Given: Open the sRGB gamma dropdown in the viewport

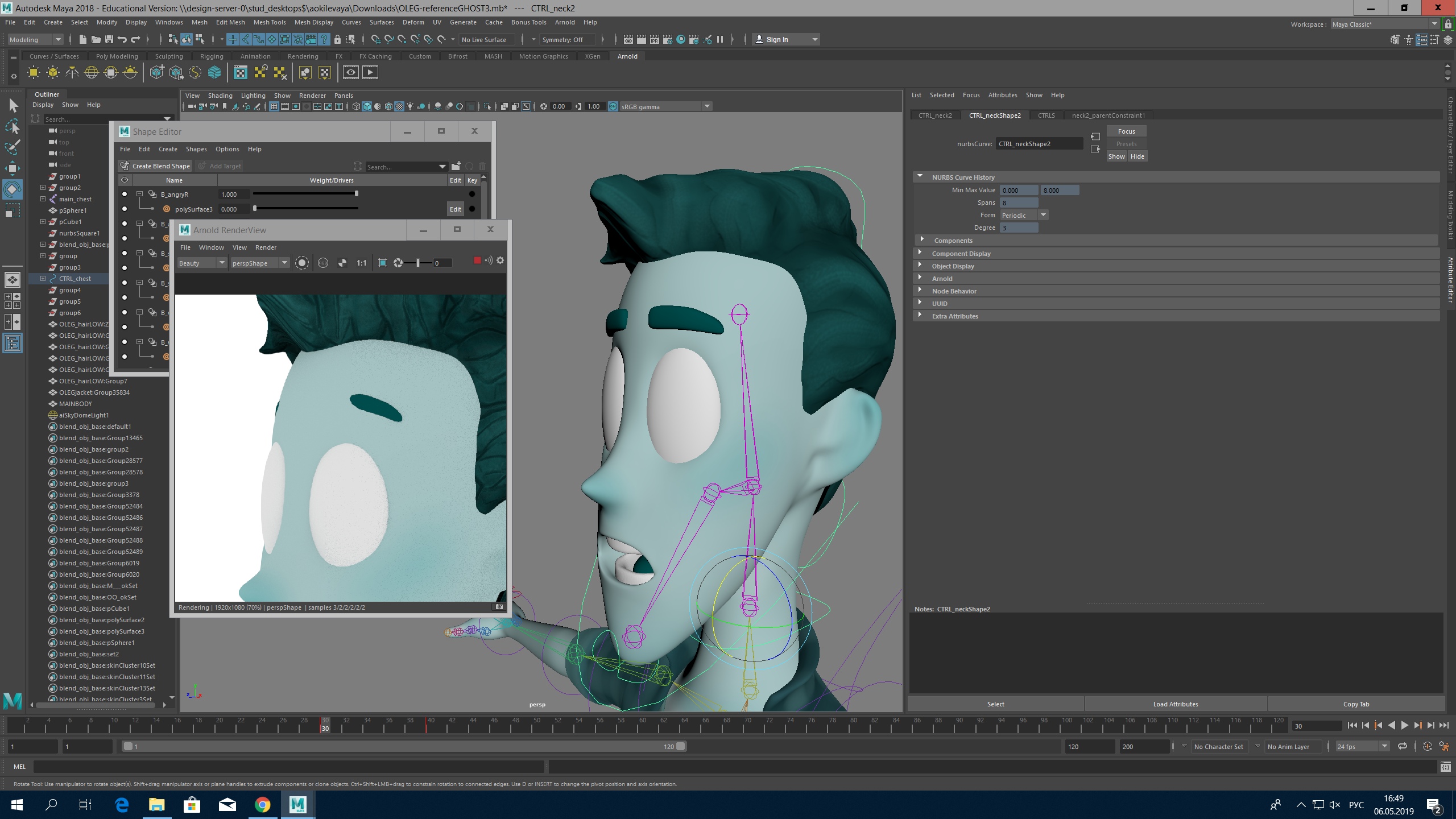Looking at the screenshot, I should [706, 106].
